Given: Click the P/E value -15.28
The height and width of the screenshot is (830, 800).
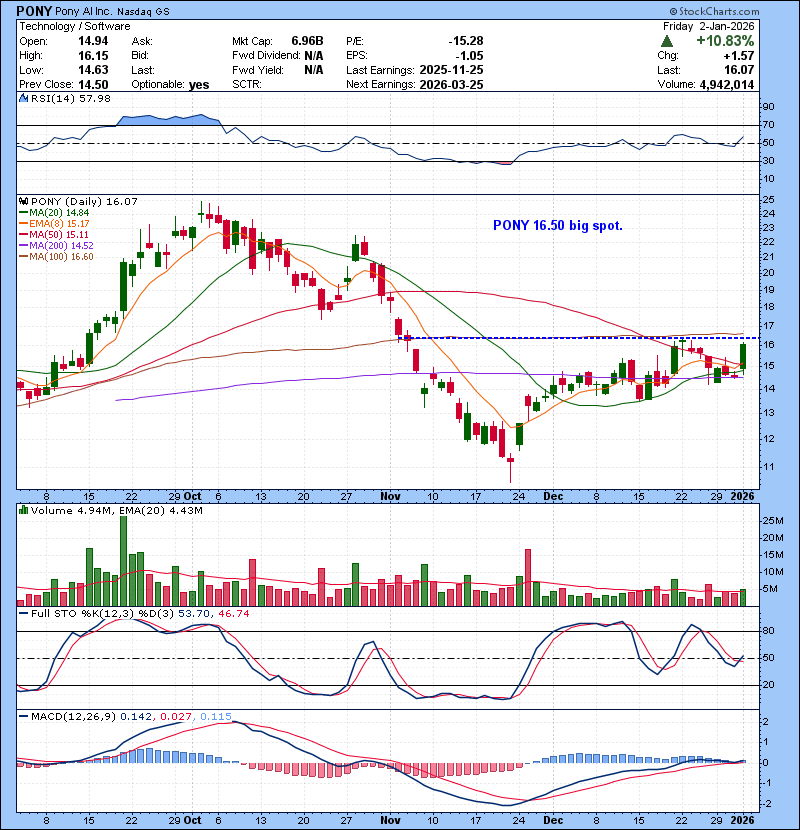Looking at the screenshot, I should click(465, 41).
